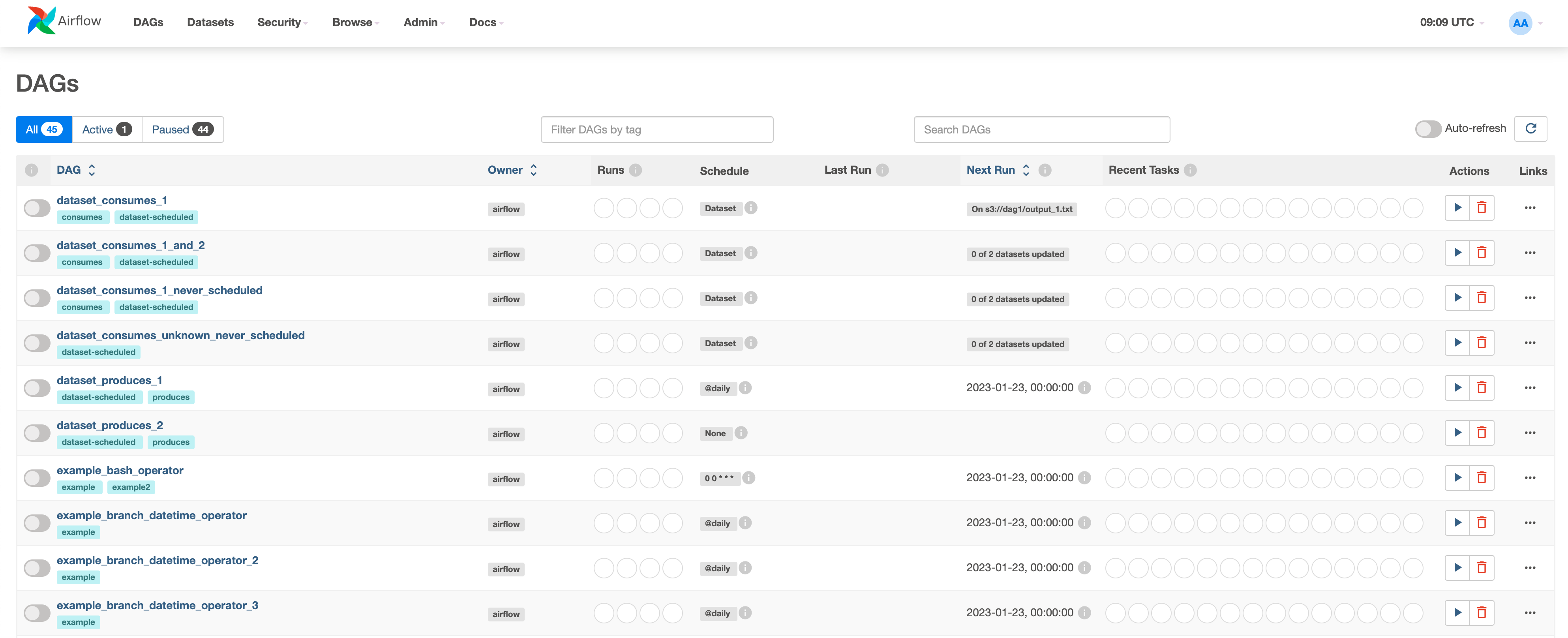Trigger example_branch_datetime_operator_2 play button
This screenshot has height=638, width=1568.
tap(1457, 568)
